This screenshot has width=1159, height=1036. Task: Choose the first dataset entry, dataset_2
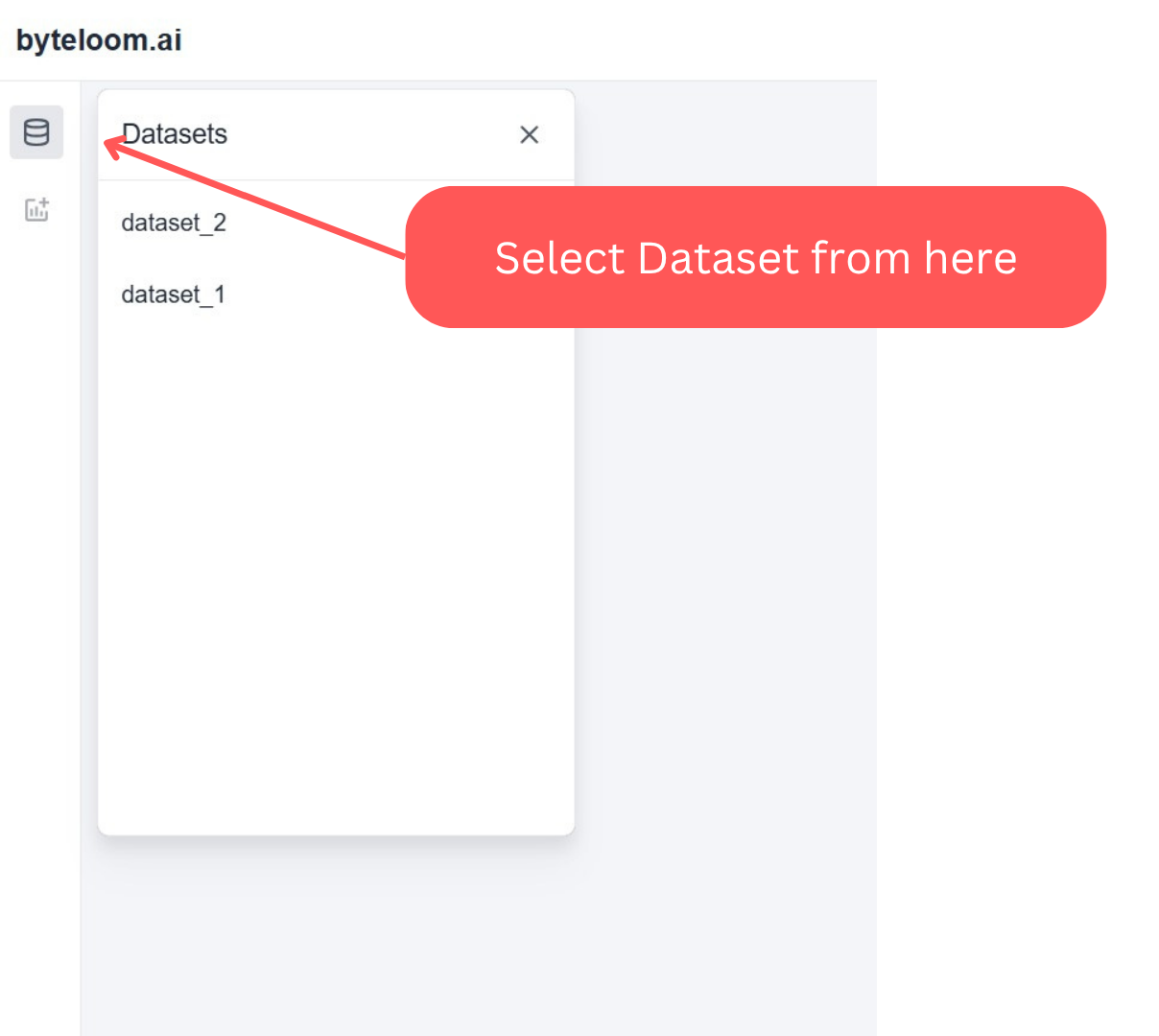(x=174, y=223)
